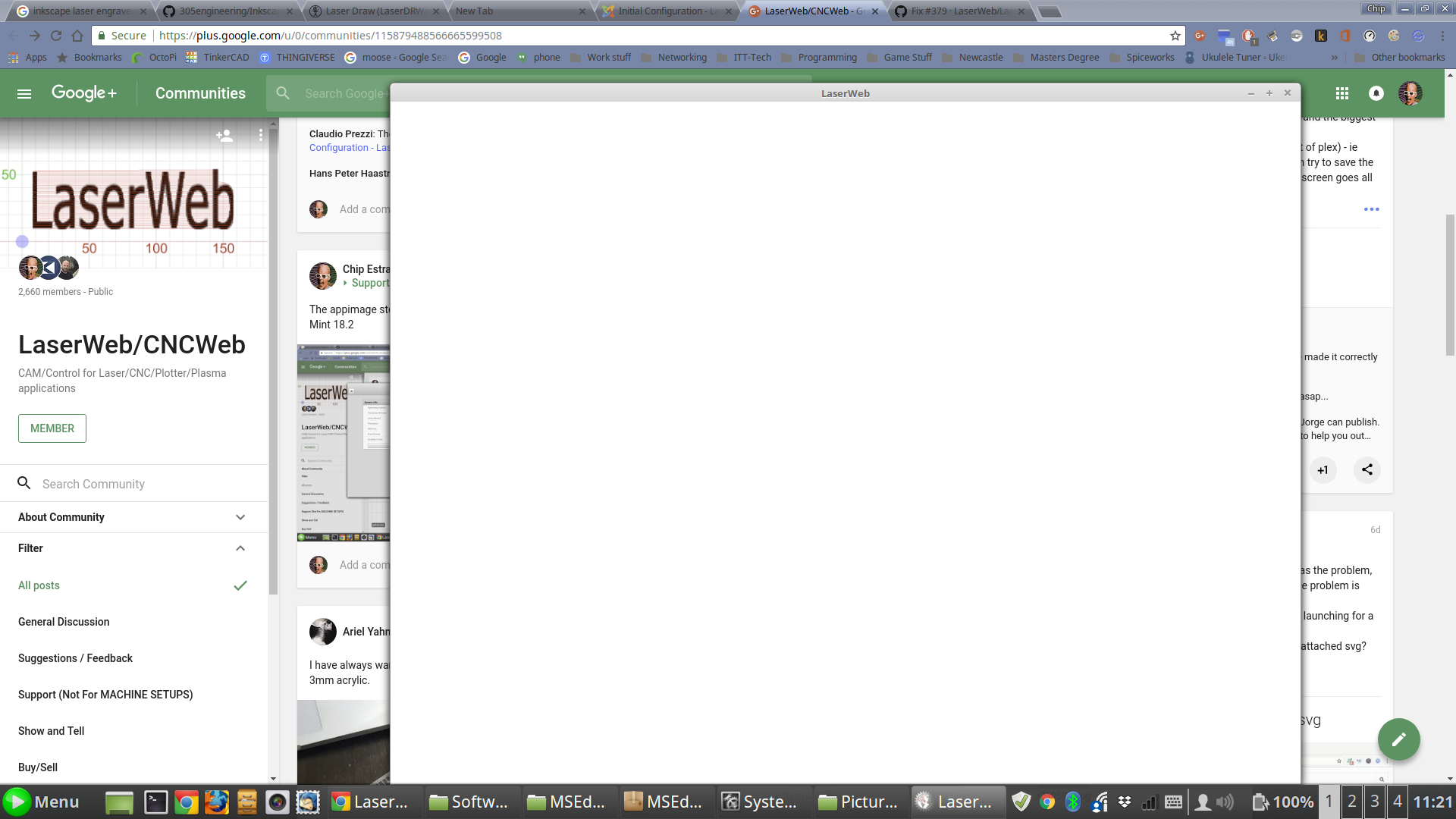Give the post a +1
The width and height of the screenshot is (1456, 819).
pos(1323,470)
